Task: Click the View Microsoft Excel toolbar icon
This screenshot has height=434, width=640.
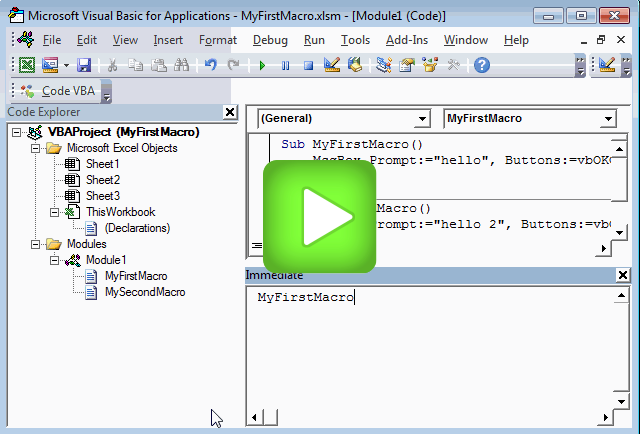Action: point(27,65)
